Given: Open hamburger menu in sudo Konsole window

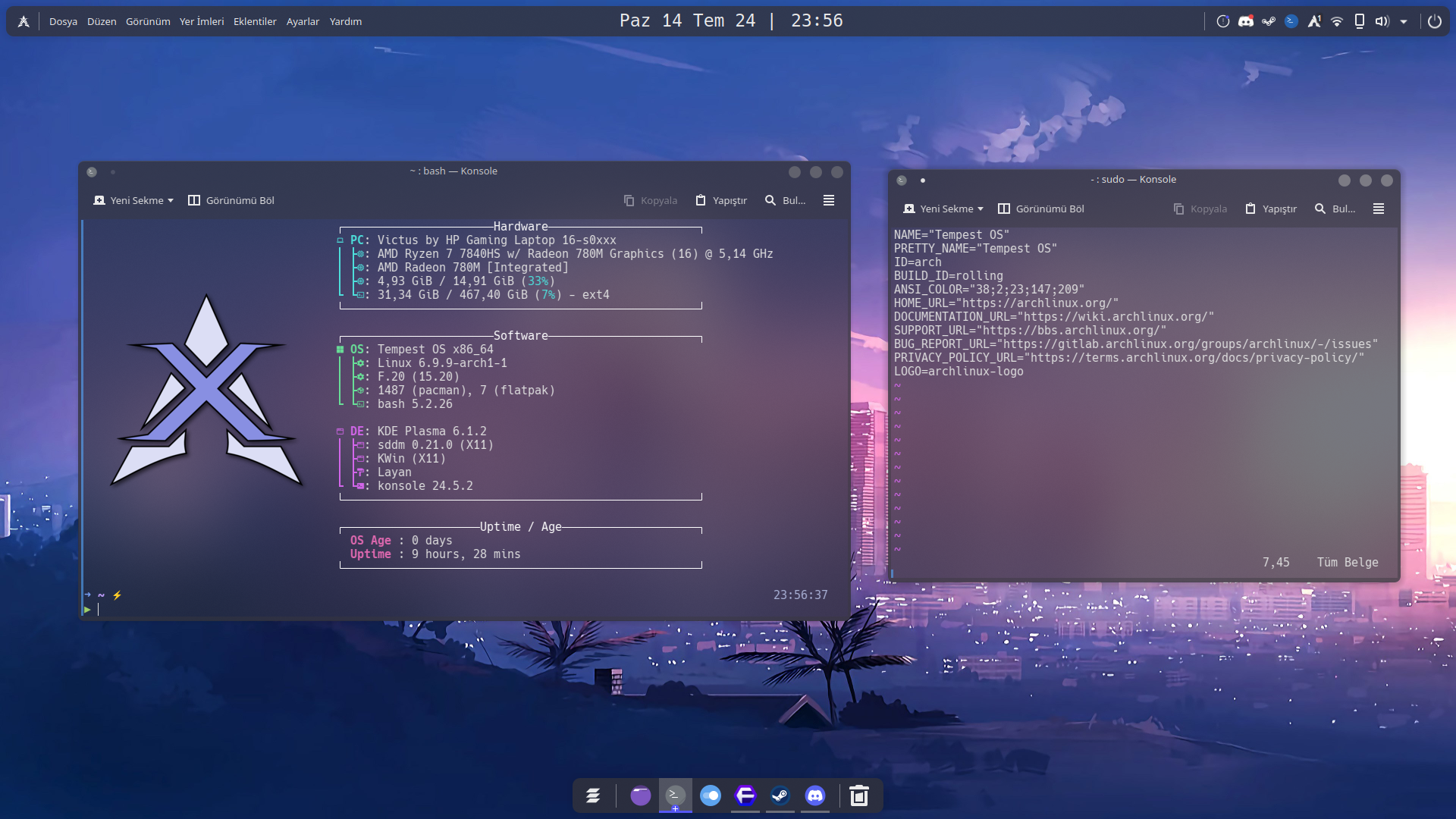Looking at the screenshot, I should (1378, 209).
